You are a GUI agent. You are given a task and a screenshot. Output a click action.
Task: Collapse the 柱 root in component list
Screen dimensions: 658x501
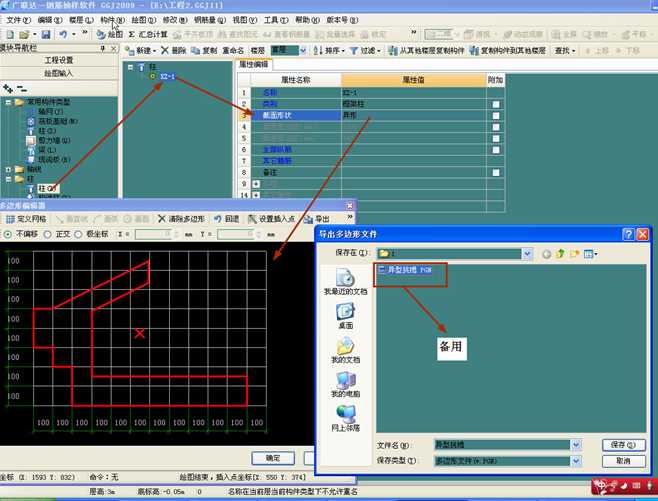[131, 67]
